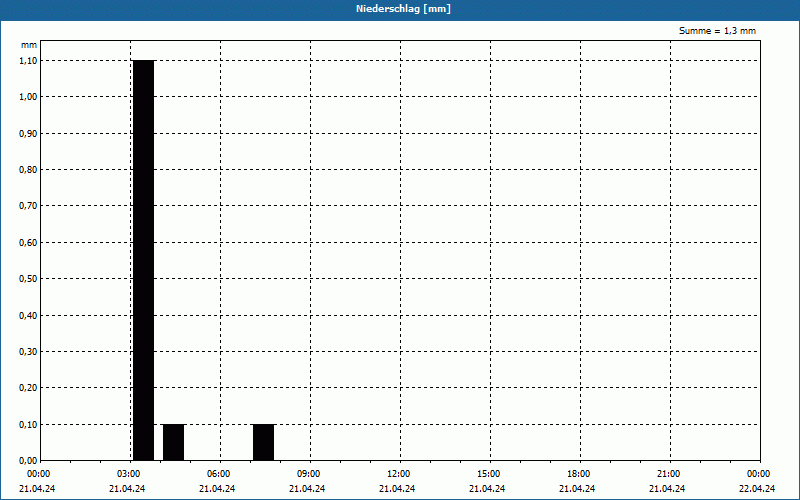
Task: Click the 18:00 x-axis time label
Action: point(578,474)
